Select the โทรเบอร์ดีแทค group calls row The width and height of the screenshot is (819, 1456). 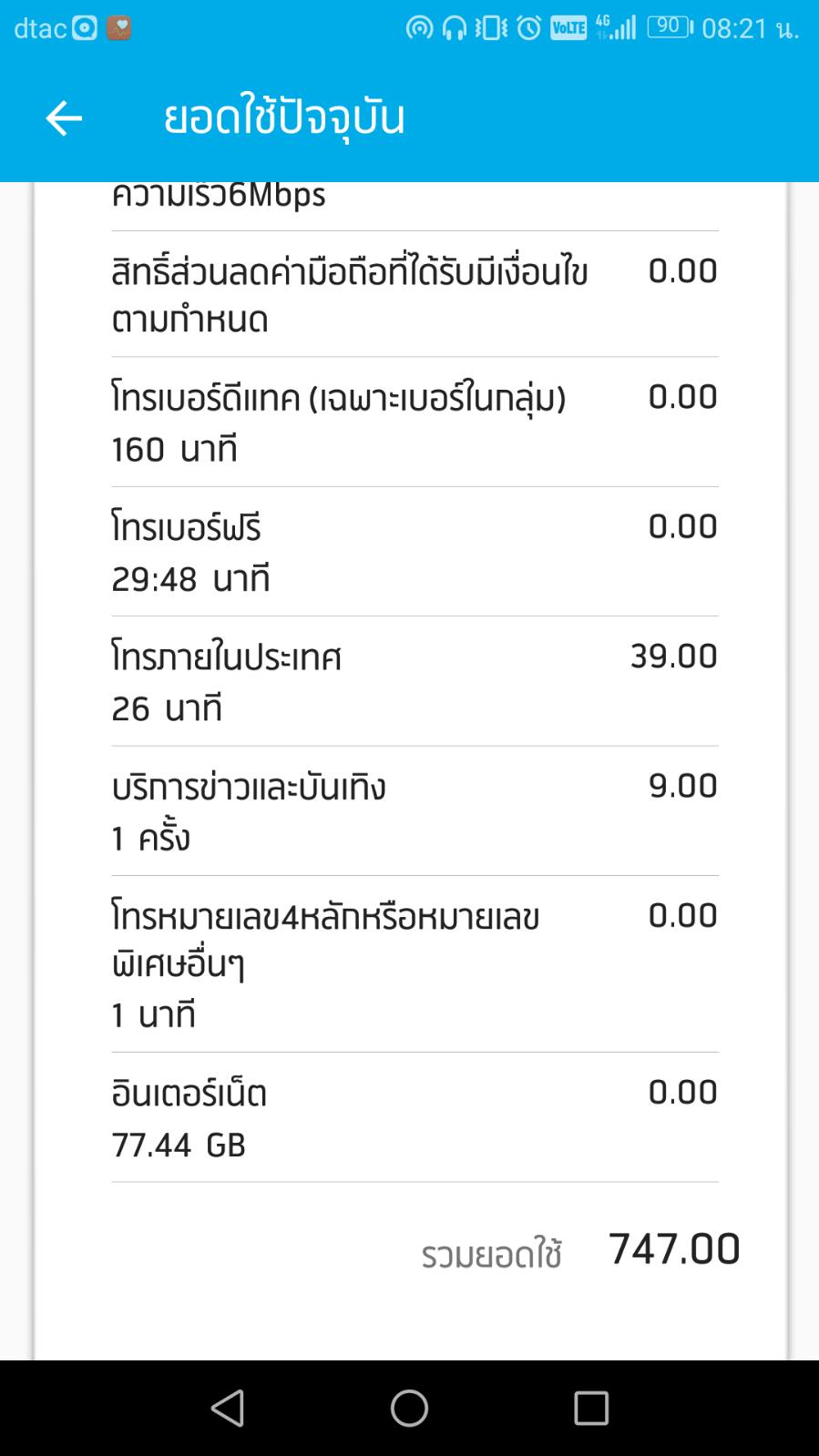click(x=415, y=422)
